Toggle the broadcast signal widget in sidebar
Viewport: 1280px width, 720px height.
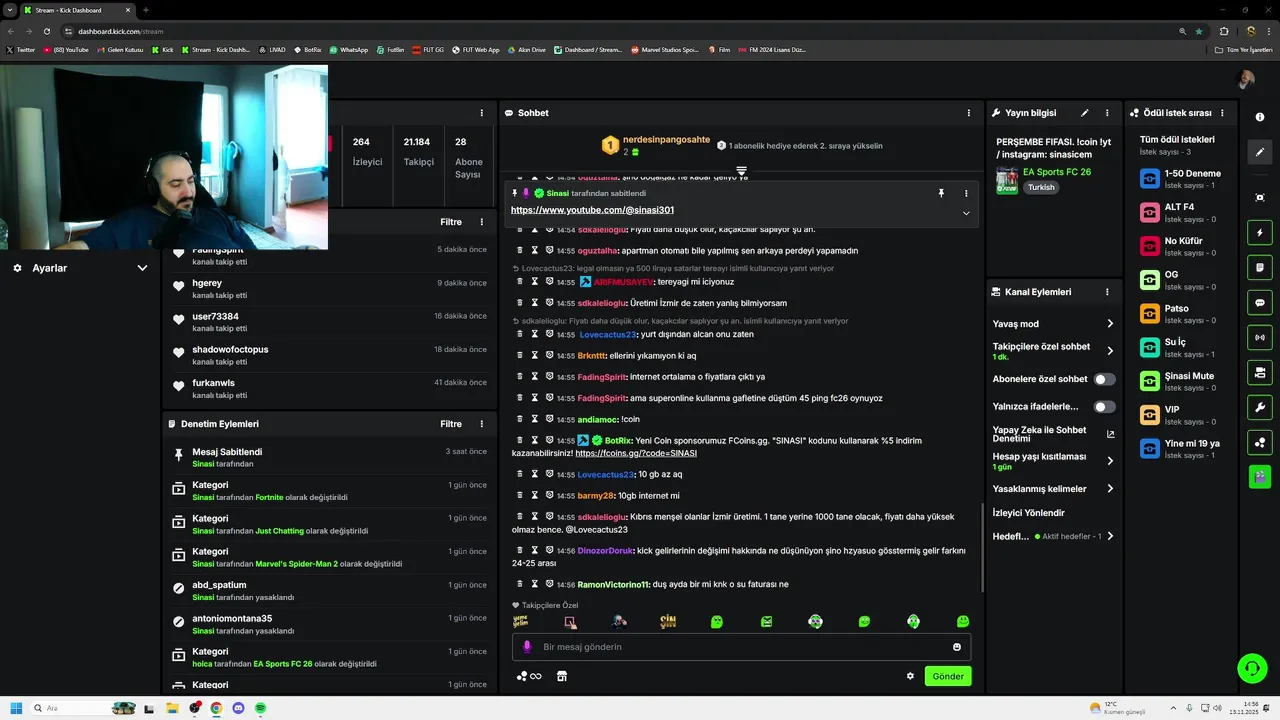pos(1260,337)
